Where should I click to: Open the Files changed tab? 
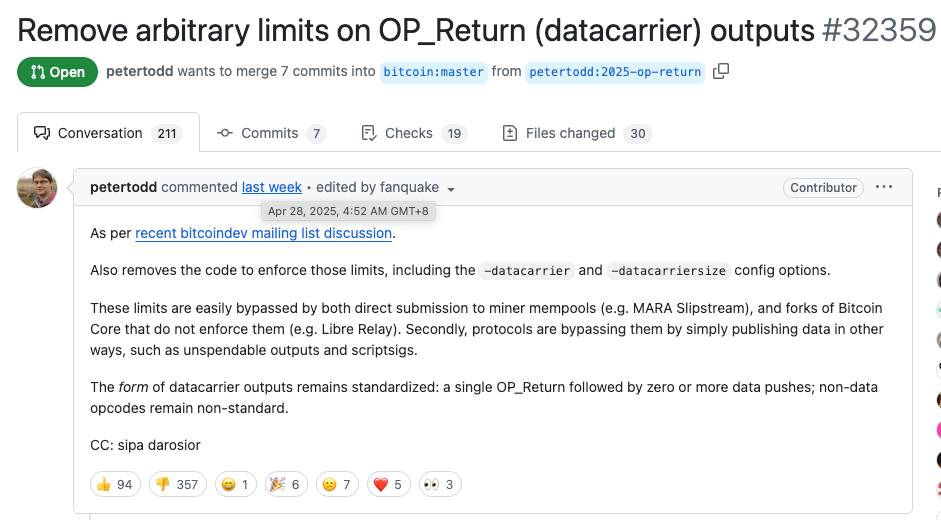coord(576,133)
